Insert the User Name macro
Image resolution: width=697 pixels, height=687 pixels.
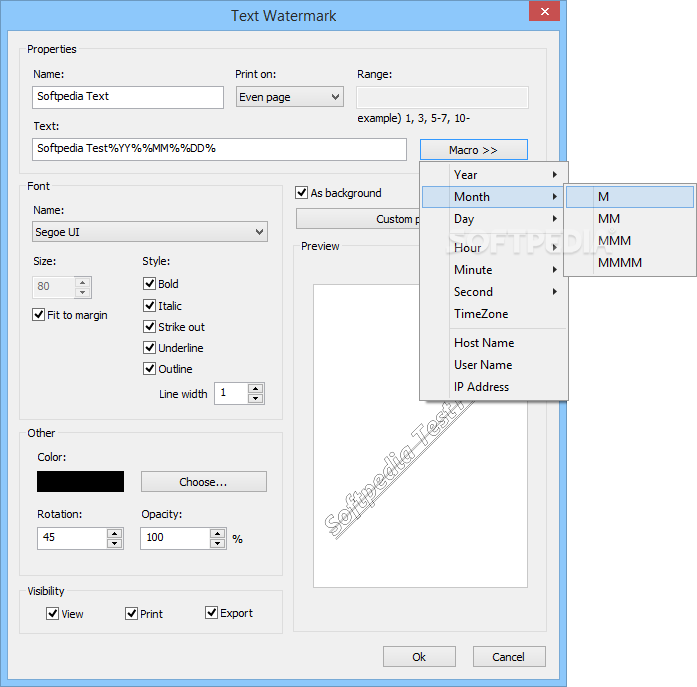coord(494,365)
